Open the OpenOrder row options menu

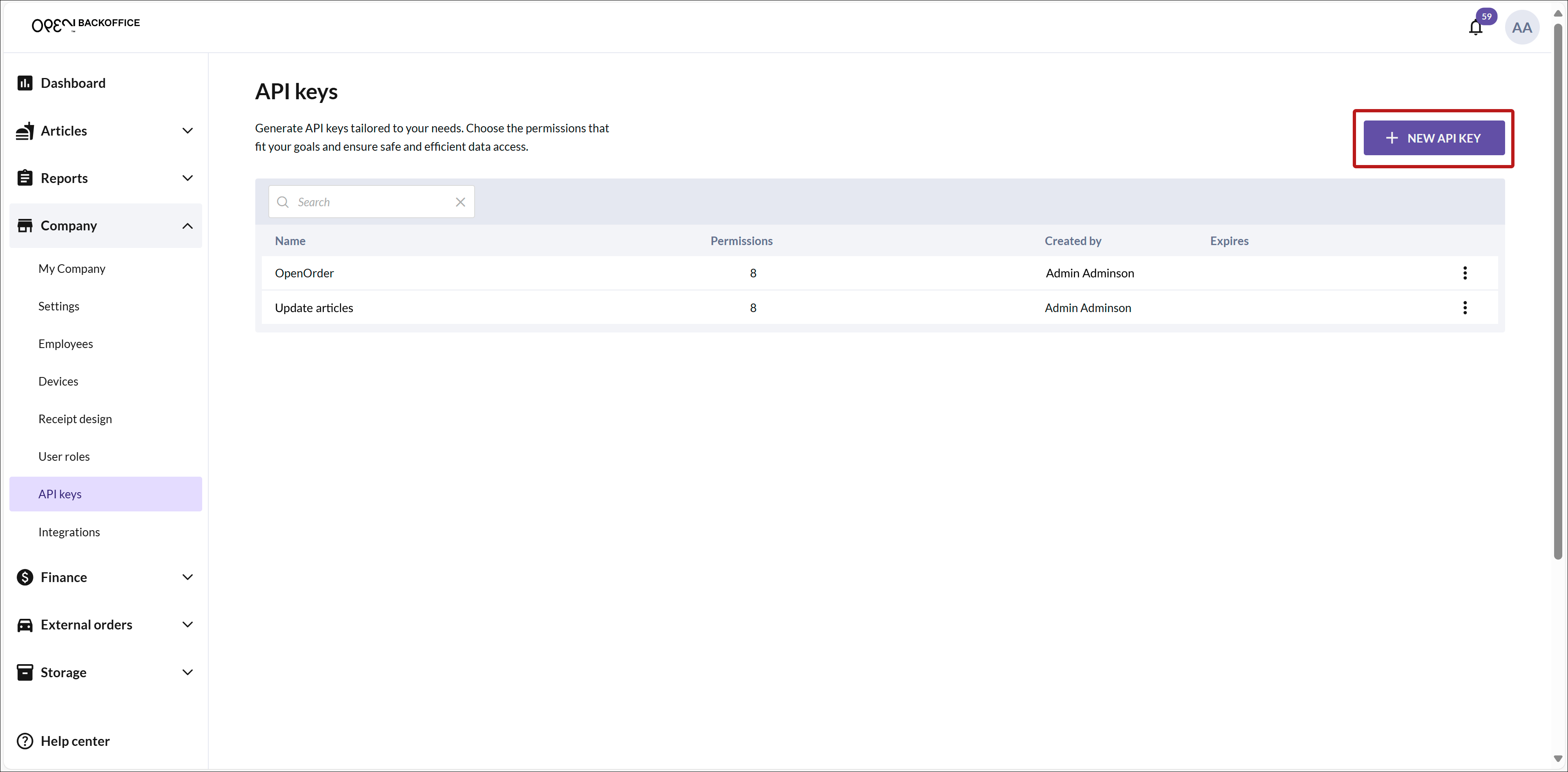pos(1465,273)
